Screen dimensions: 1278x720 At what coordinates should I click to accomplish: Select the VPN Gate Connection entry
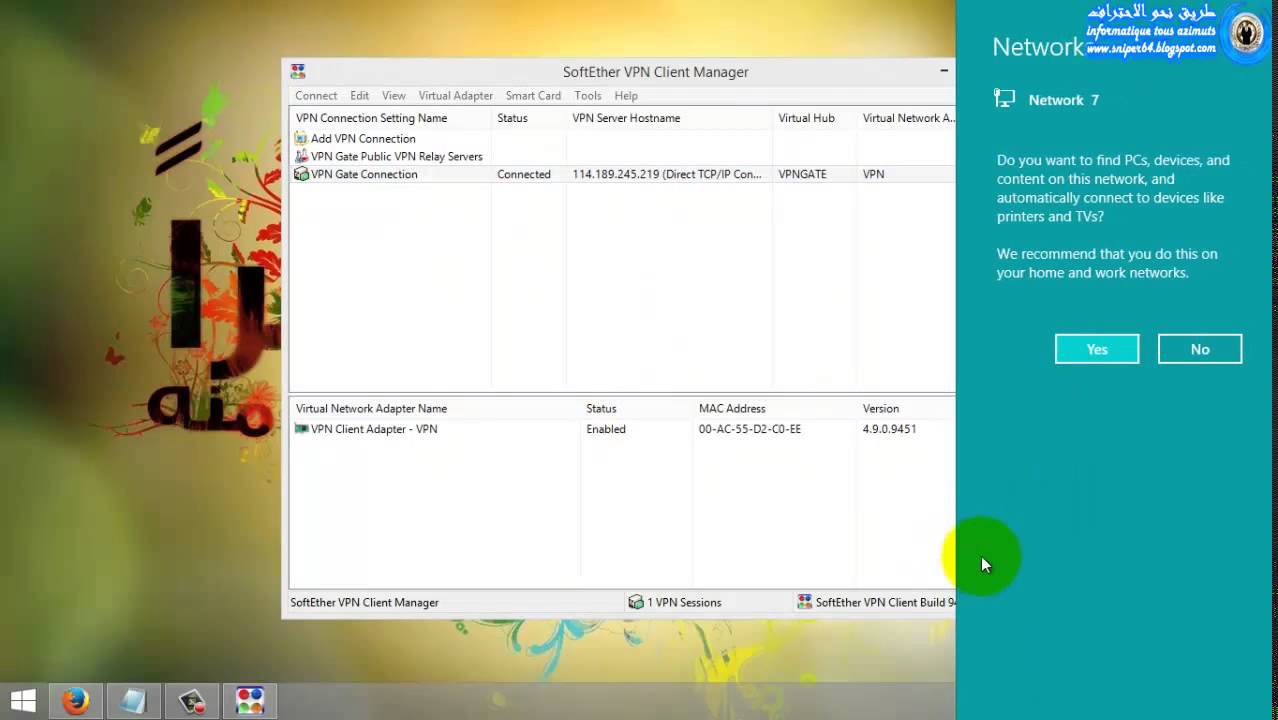[x=364, y=174]
